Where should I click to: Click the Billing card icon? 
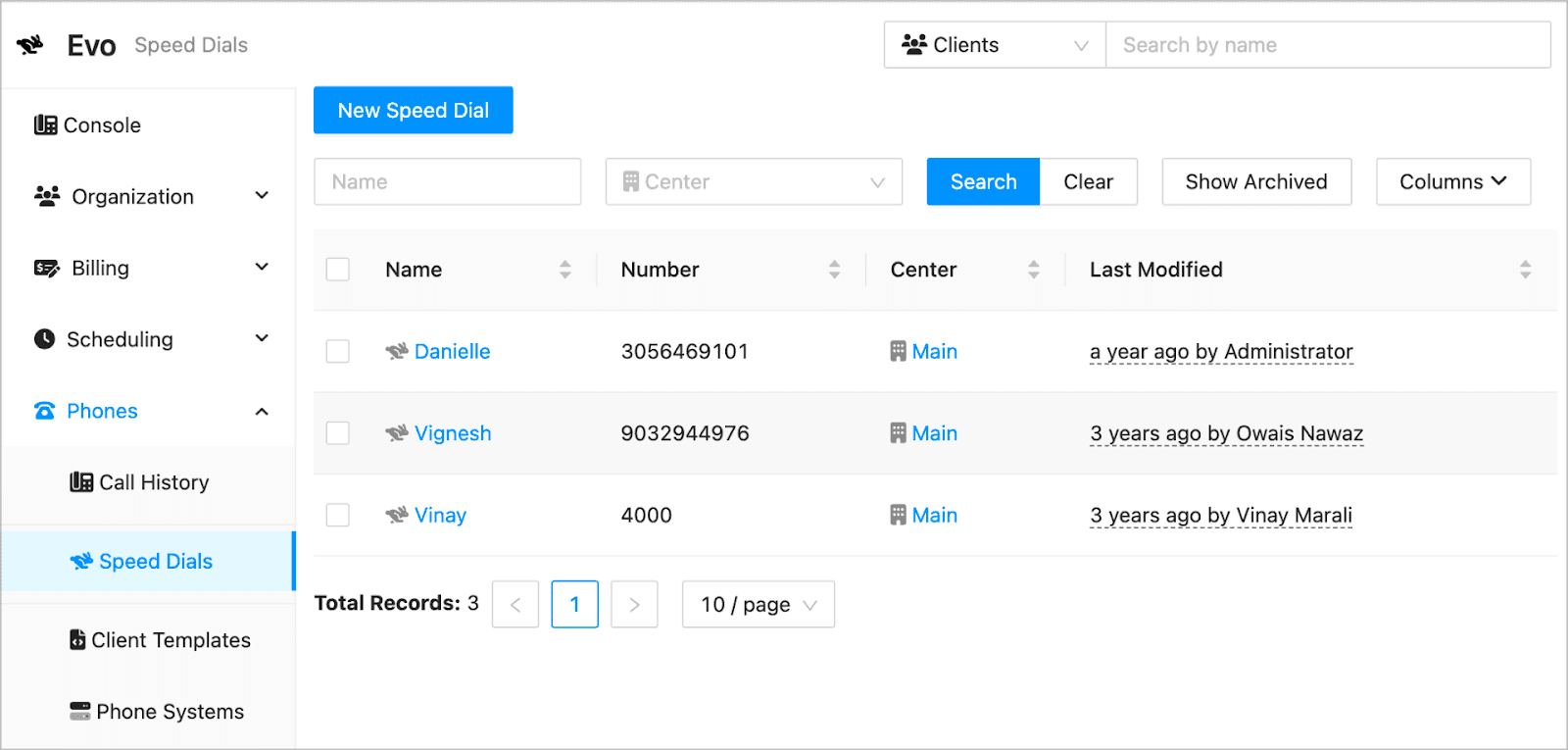pyautogui.click(x=47, y=268)
